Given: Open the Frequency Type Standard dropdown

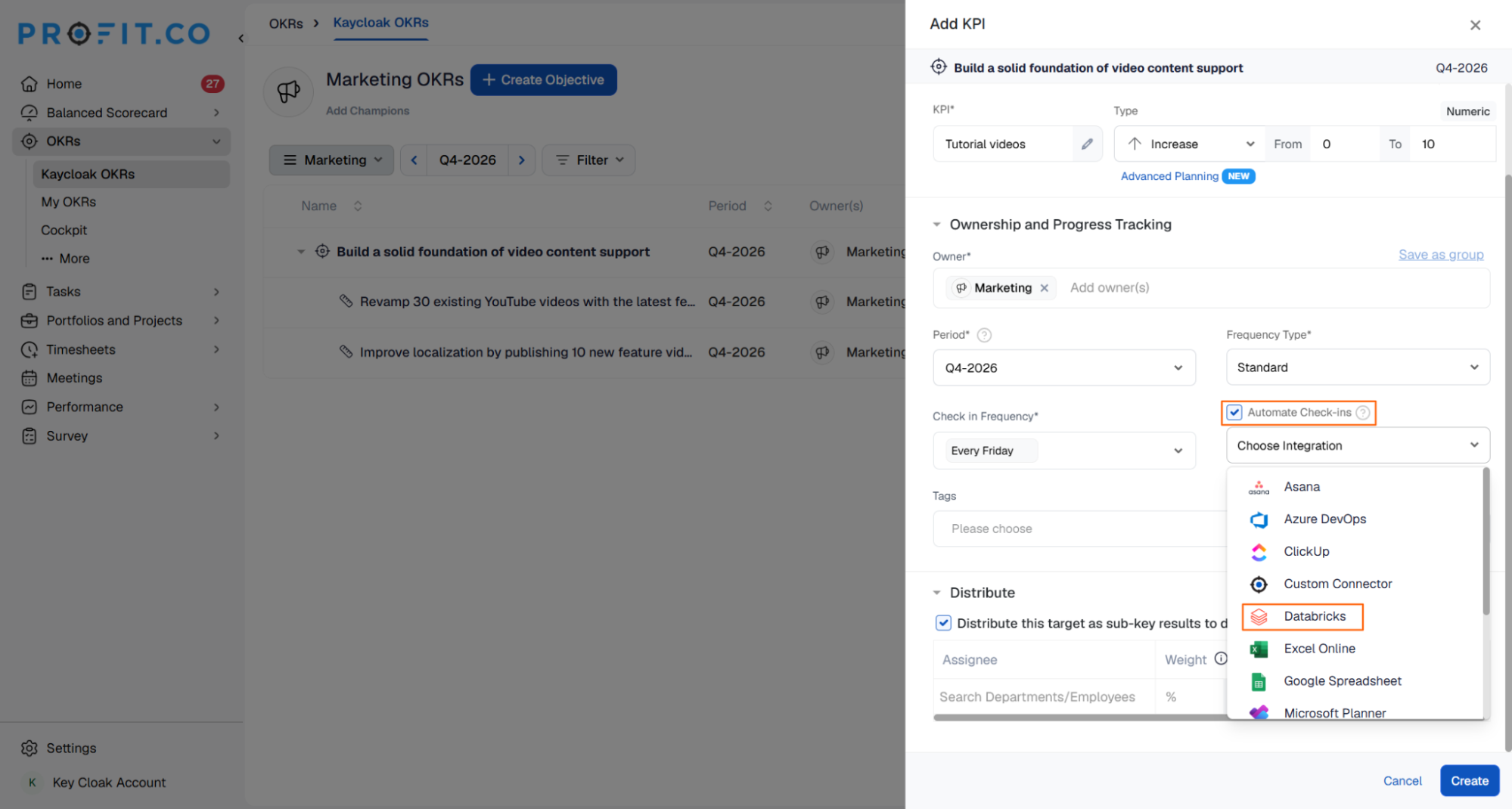Looking at the screenshot, I should [x=1358, y=367].
